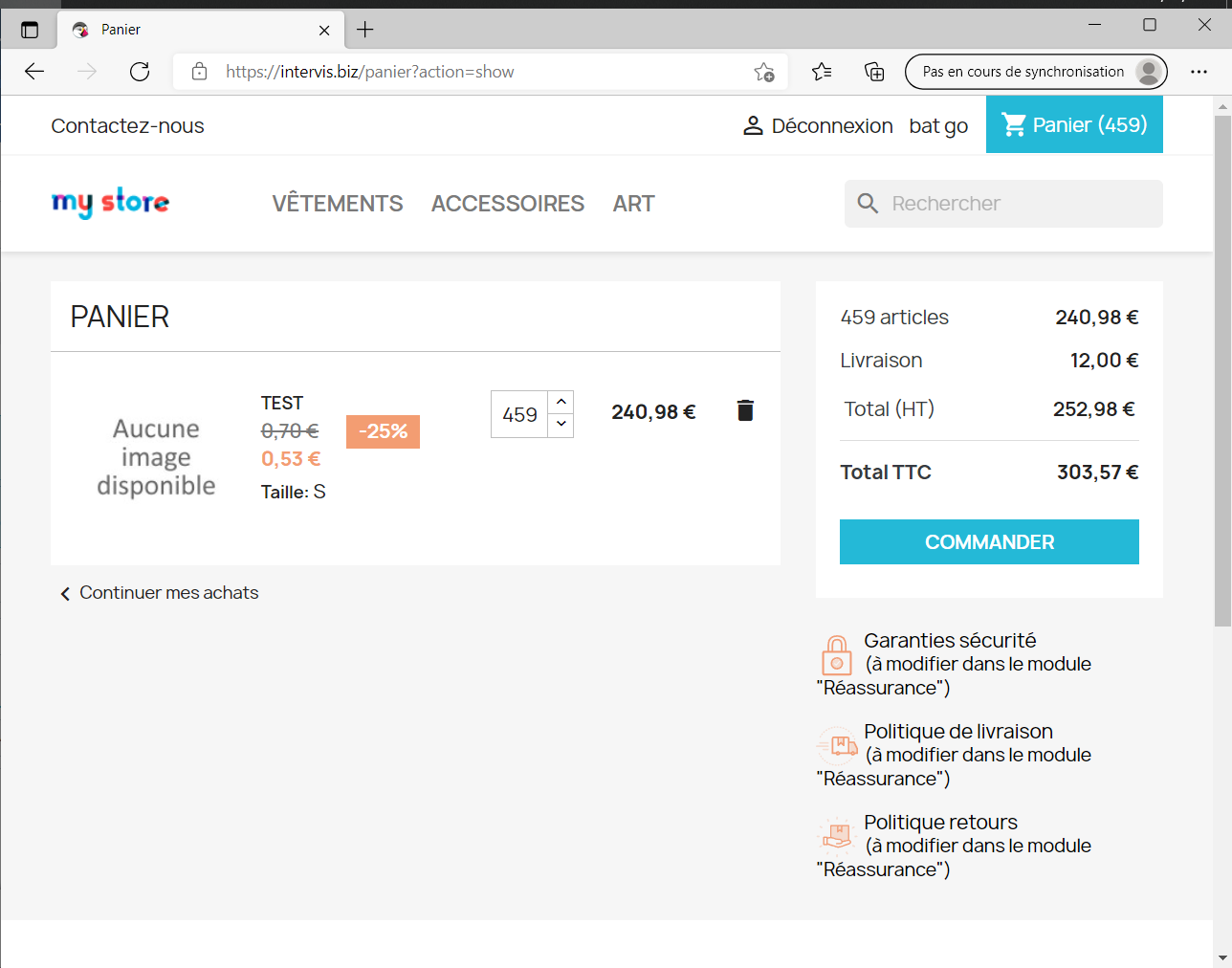This screenshot has height=968, width=1232.
Task: Click the Total (HT) value 252,98 €
Action: (x=1093, y=409)
